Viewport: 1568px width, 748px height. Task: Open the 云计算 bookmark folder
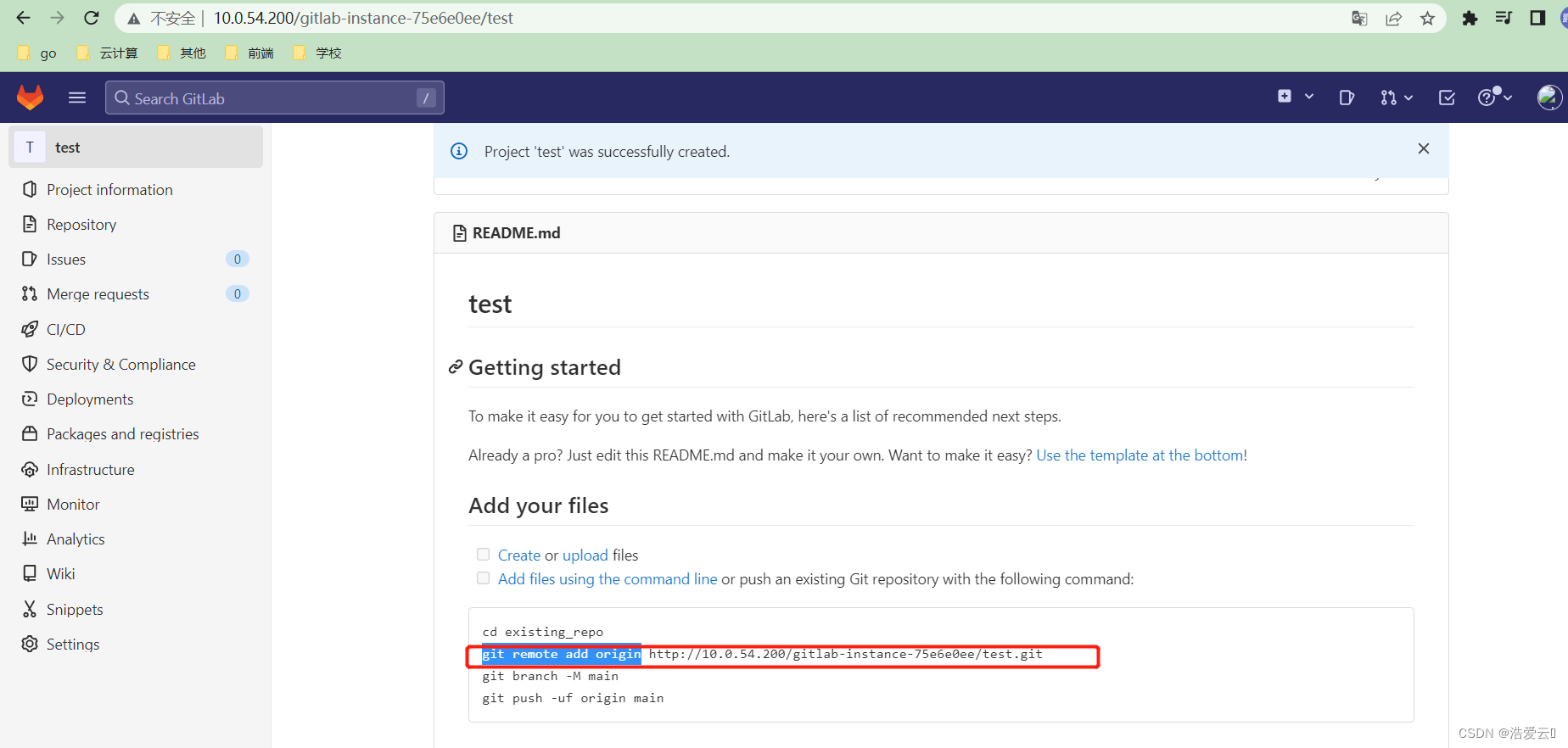click(x=107, y=53)
